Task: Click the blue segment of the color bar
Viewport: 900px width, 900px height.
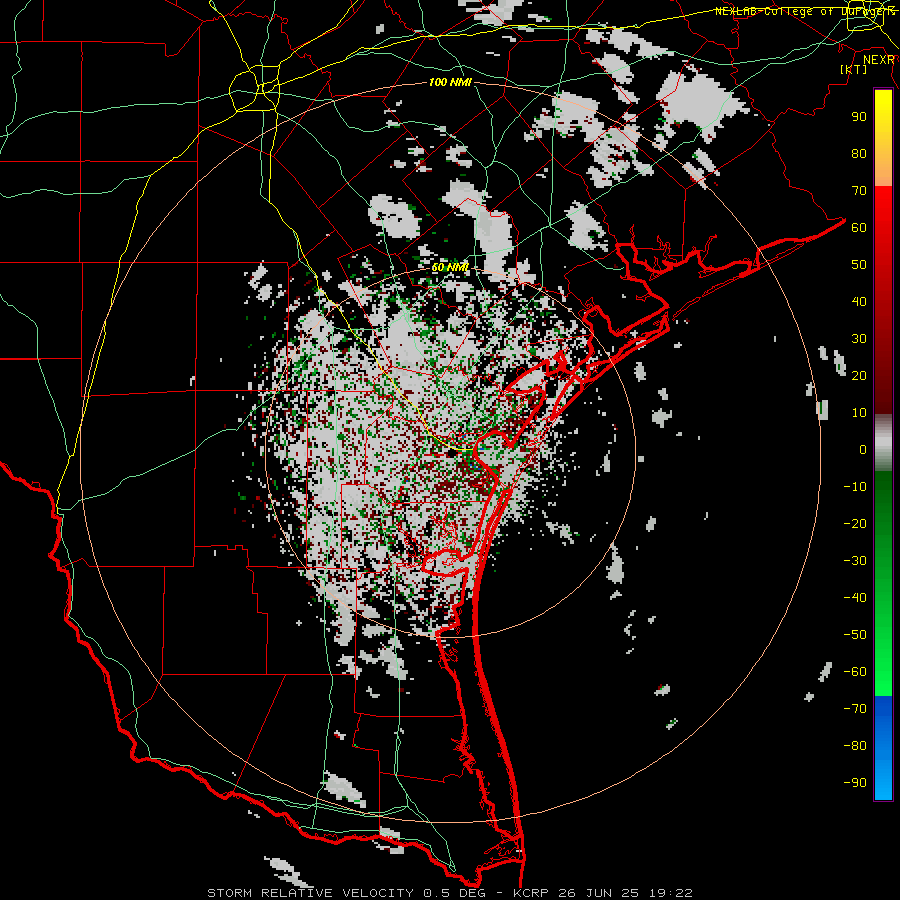Action: 883,748
